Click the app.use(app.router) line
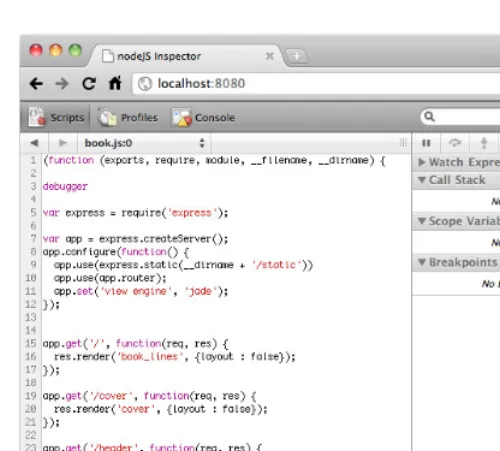 coord(110,278)
